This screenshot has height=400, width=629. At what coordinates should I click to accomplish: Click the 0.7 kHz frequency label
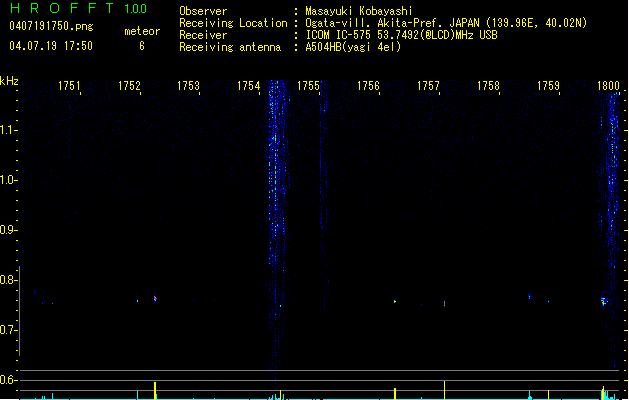click(7, 330)
